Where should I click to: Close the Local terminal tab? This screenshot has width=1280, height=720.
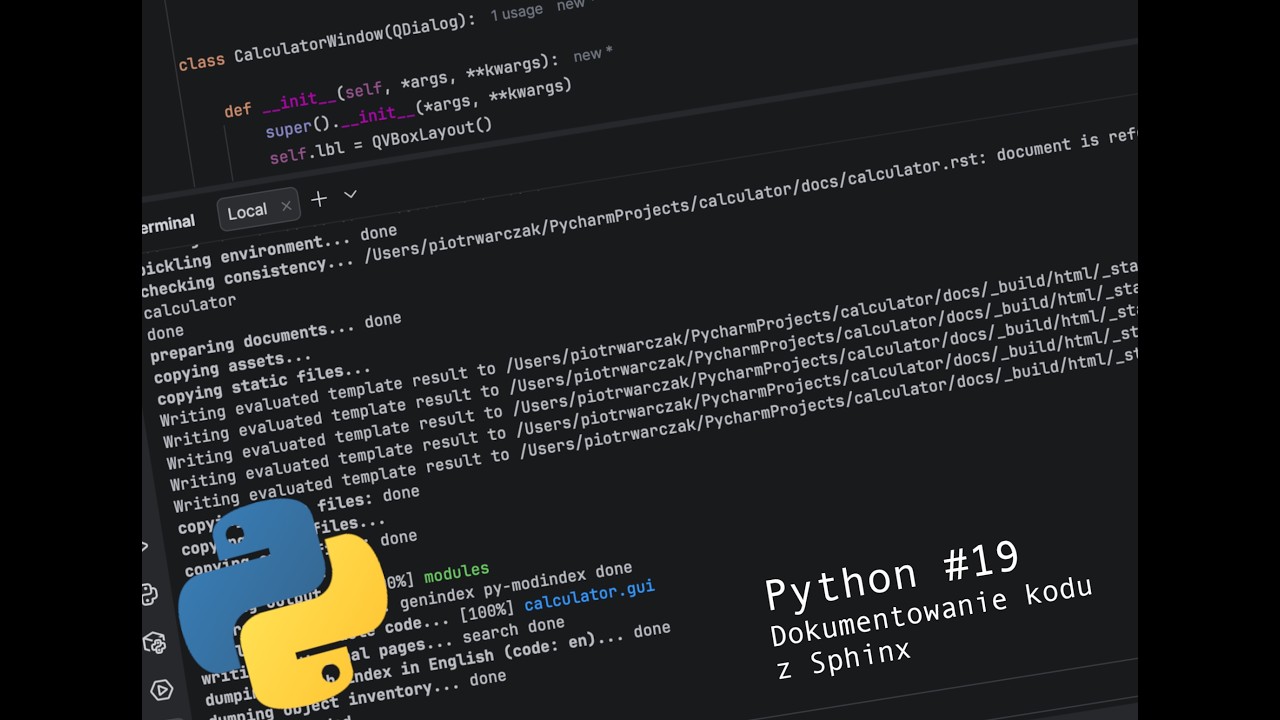(x=286, y=206)
